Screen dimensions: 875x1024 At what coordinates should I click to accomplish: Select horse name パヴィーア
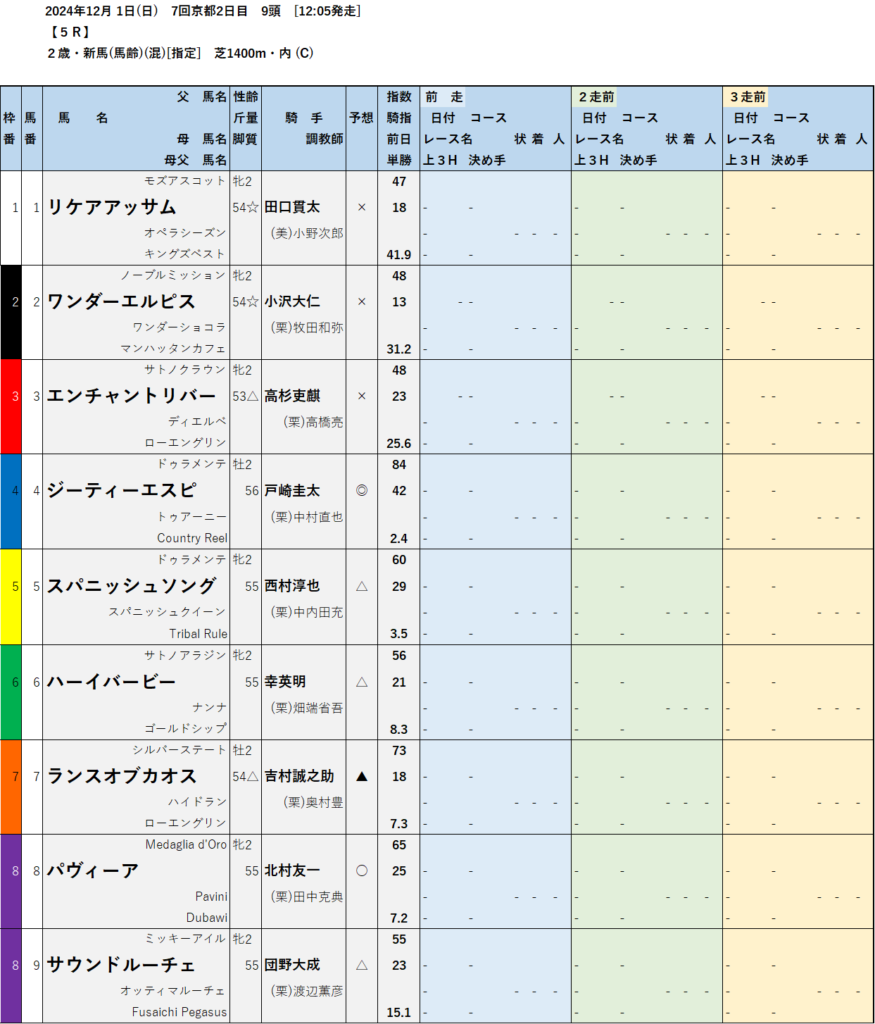pyautogui.click(x=93, y=871)
